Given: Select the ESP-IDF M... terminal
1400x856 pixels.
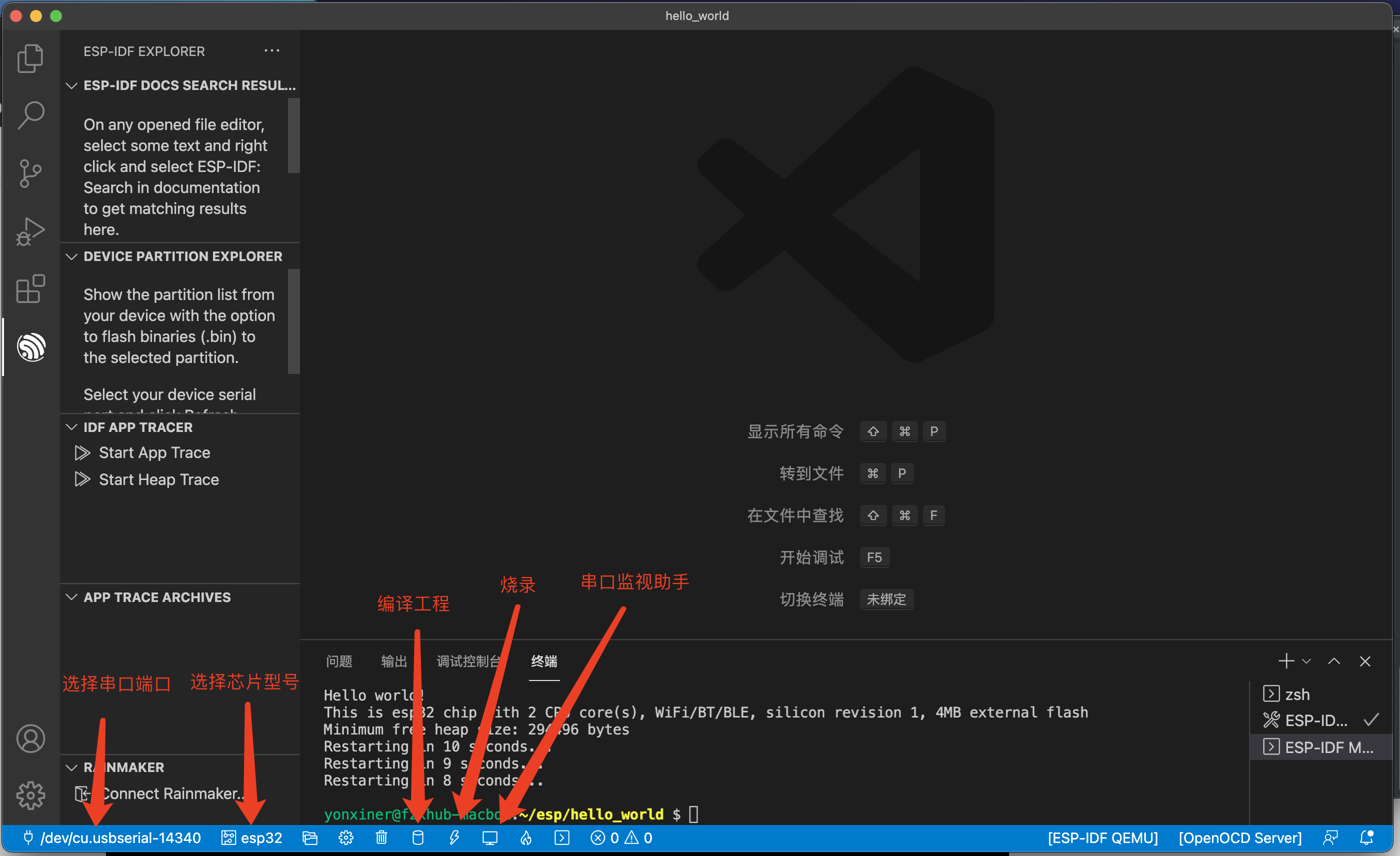Looking at the screenshot, I should pos(1321,747).
